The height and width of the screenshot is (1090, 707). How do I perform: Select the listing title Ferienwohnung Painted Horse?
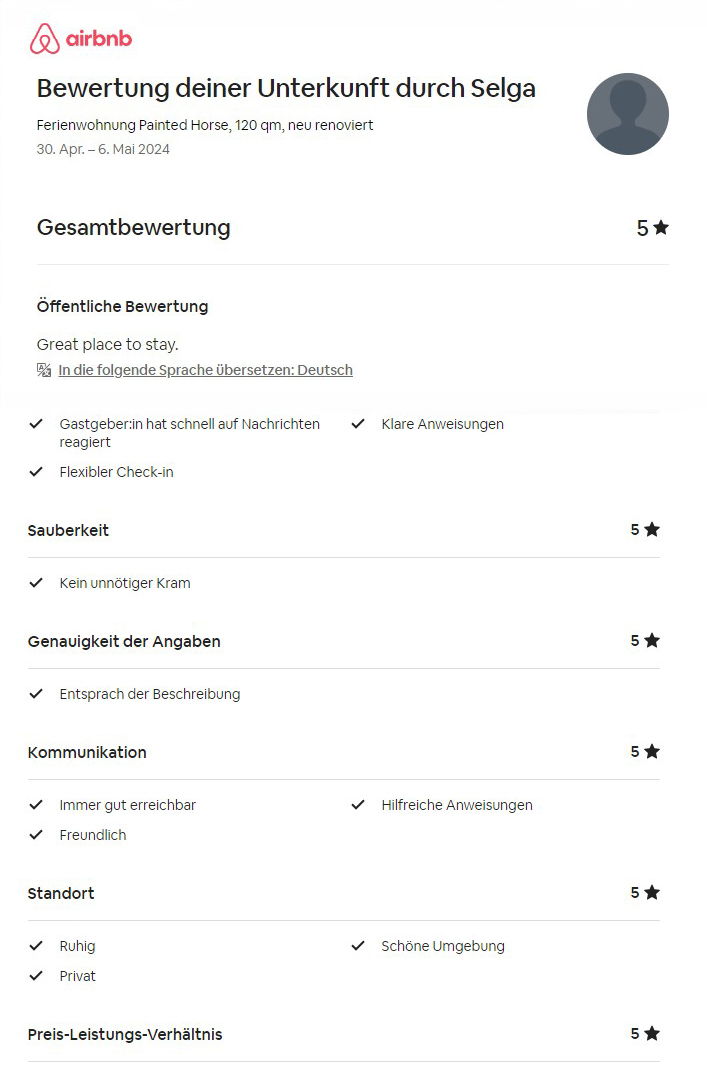click(x=204, y=125)
